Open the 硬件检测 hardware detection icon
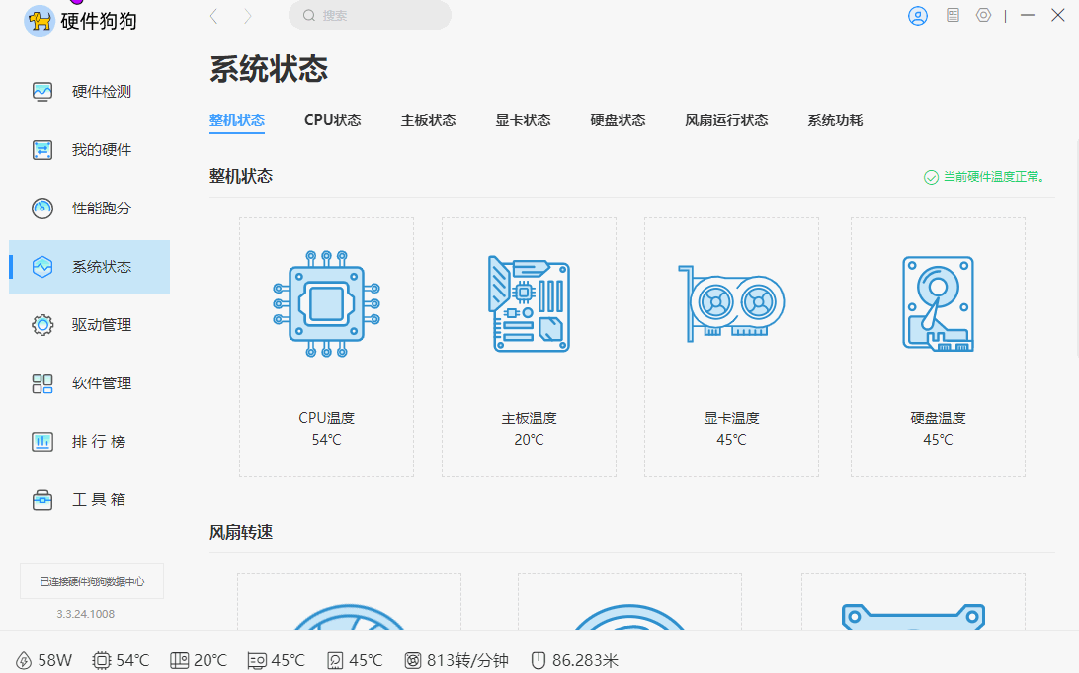 click(x=41, y=90)
